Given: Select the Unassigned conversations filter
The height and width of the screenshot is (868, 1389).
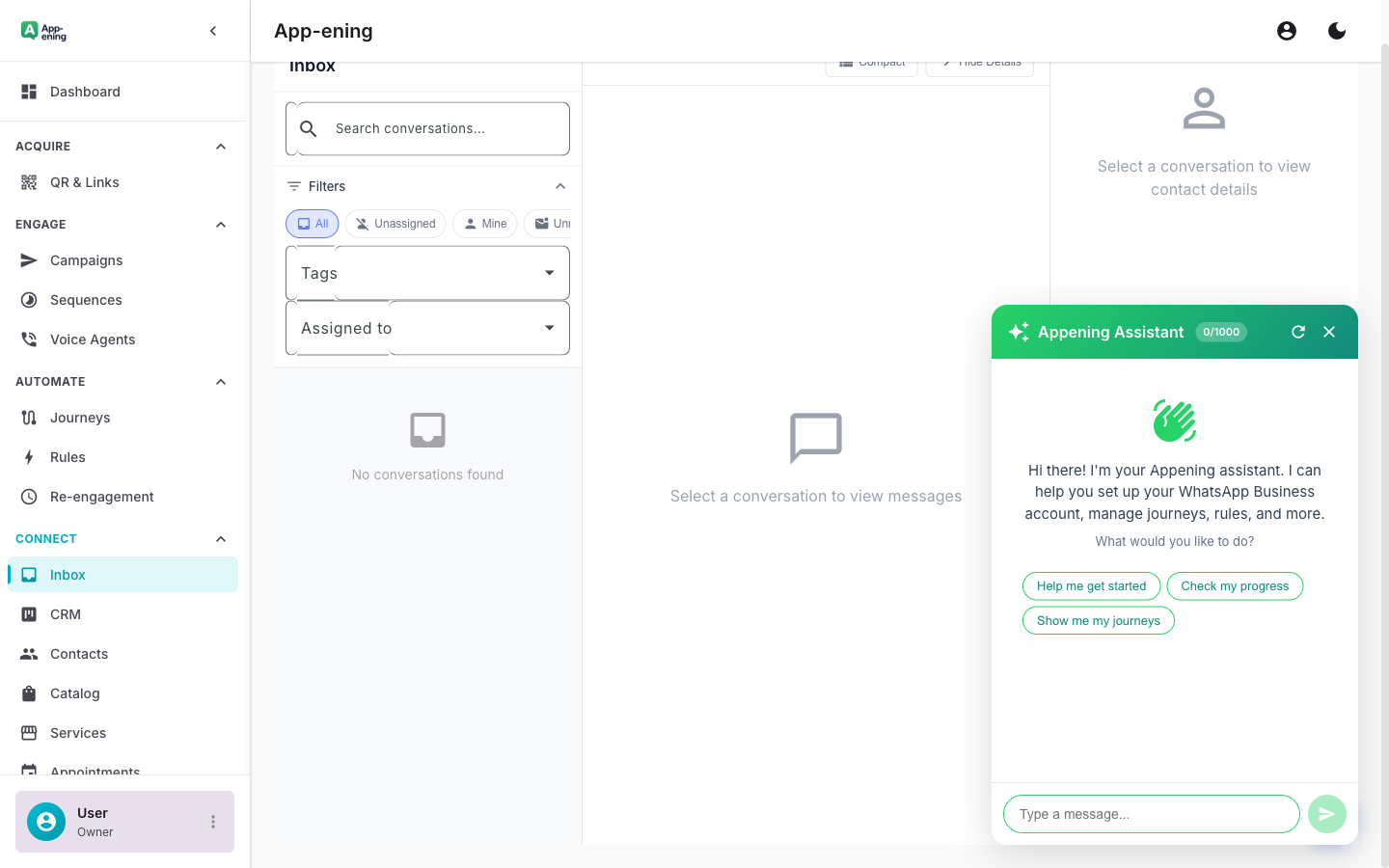Looking at the screenshot, I should pyautogui.click(x=395, y=223).
